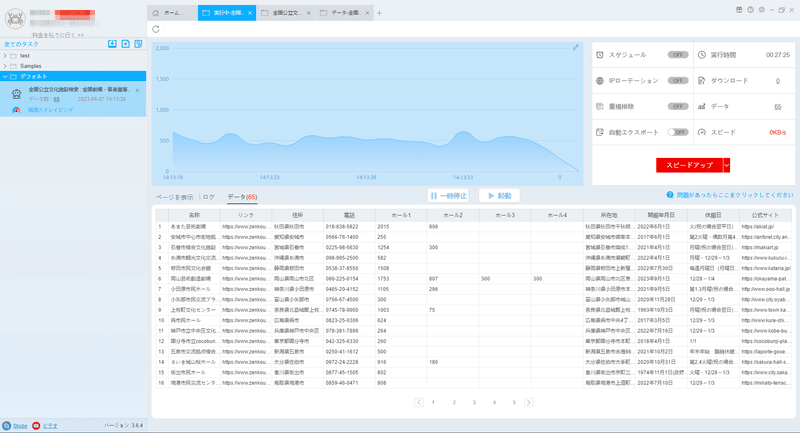Screen dimensions: 800x433
Task: Open the ログ tab
Action: point(209,197)
